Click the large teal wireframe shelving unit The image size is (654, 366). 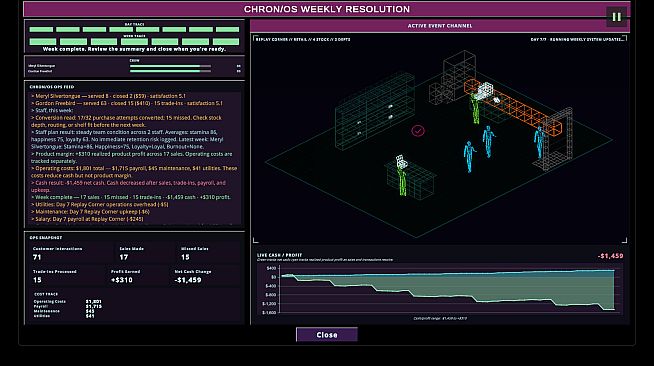pyautogui.click(x=374, y=111)
